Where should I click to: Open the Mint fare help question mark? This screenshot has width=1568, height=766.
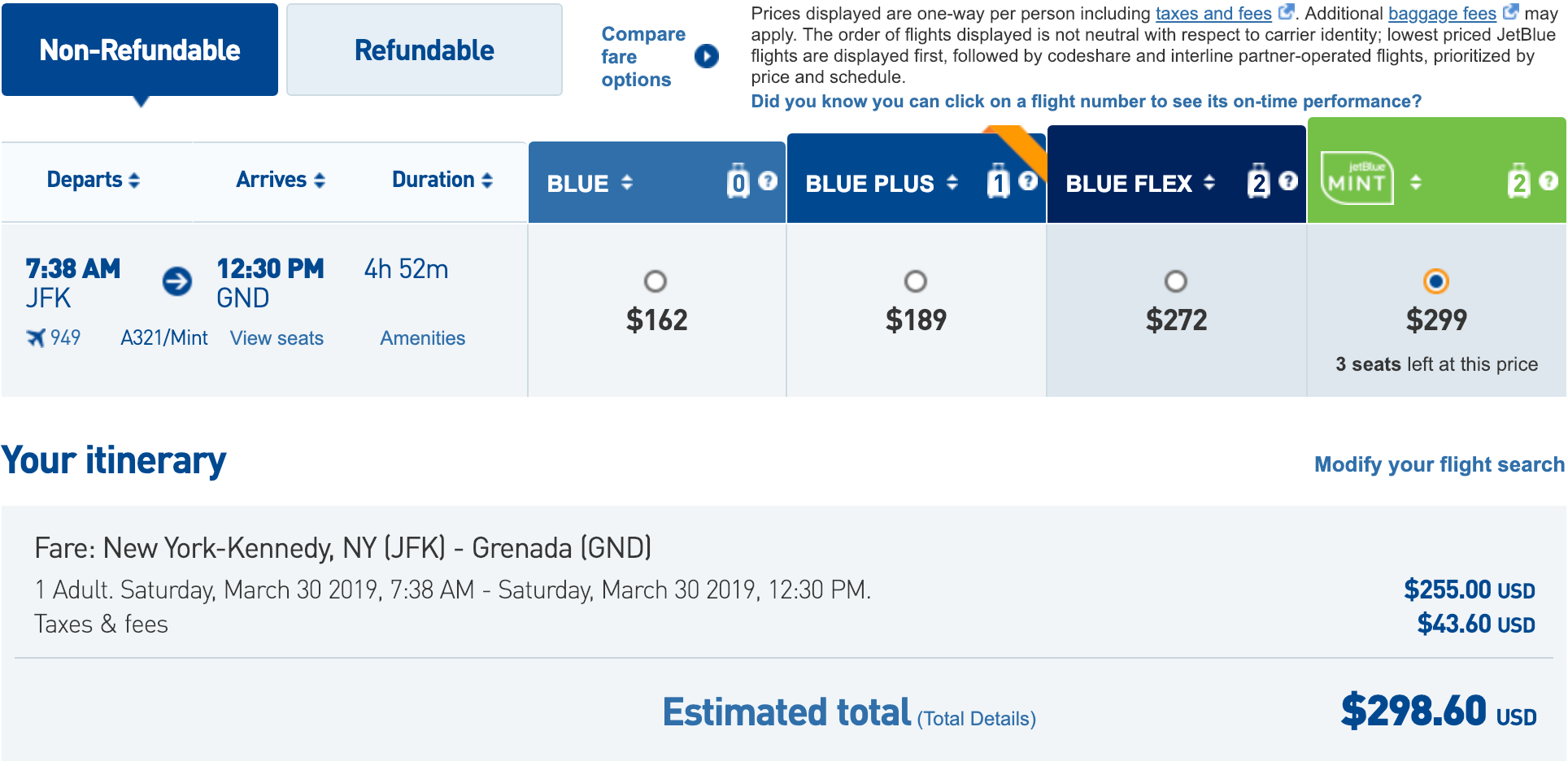coord(1548,181)
